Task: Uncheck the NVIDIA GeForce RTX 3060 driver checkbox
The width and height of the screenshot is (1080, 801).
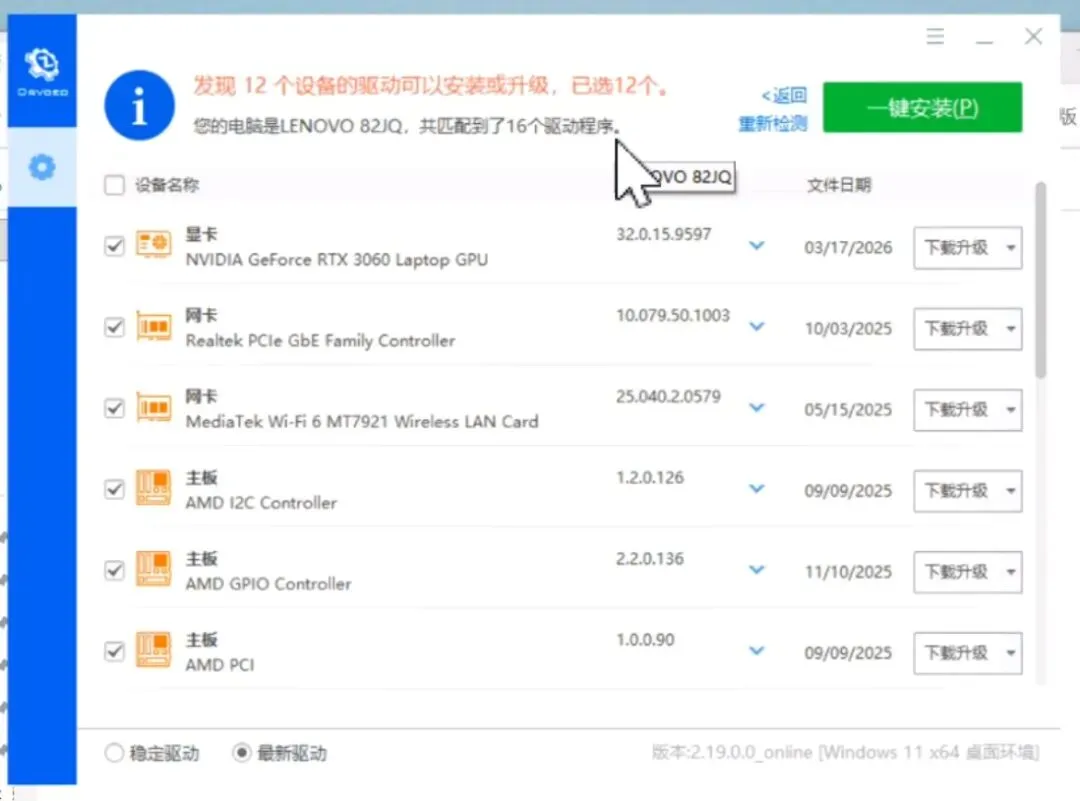Action: coord(114,246)
